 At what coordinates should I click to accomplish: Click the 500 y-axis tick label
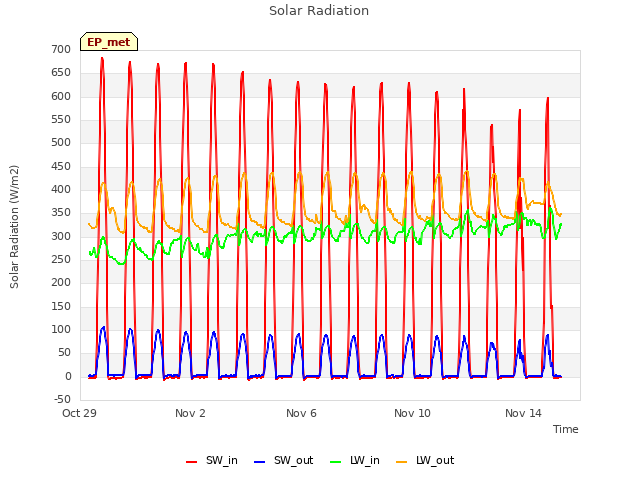click(61, 142)
